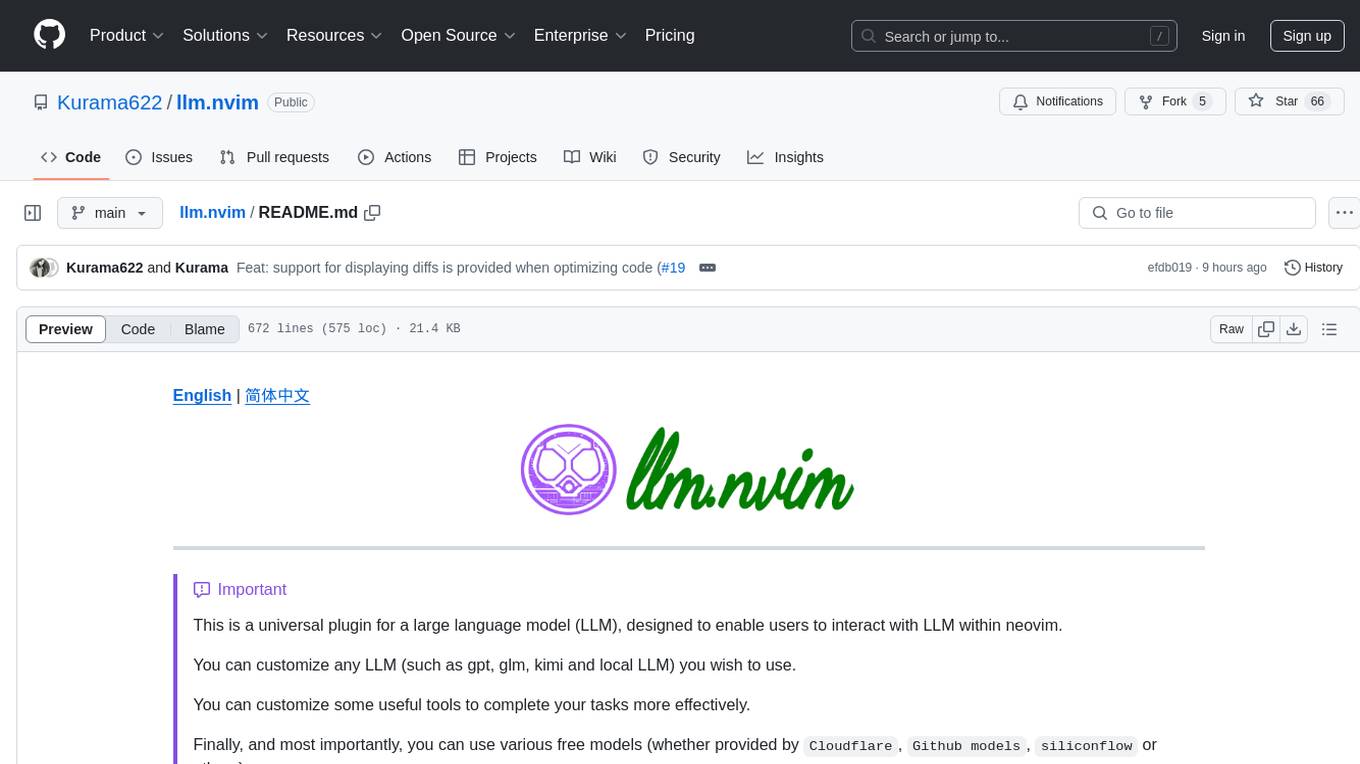This screenshot has height=764, width=1360.
Task: Select the Blame view
Action: [204, 329]
